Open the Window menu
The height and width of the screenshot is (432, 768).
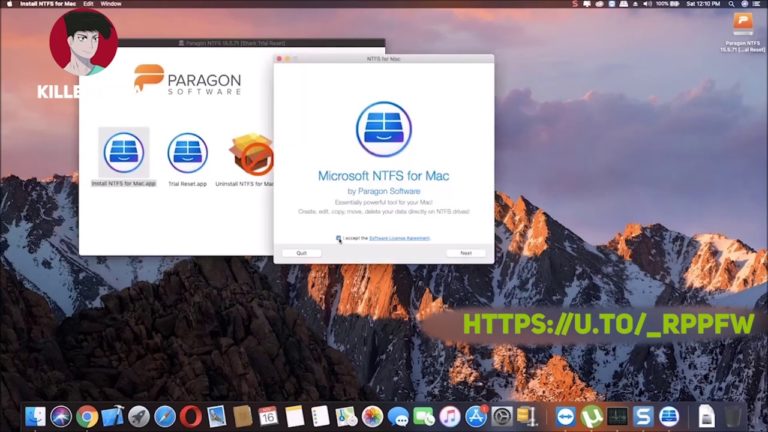coord(111,4)
